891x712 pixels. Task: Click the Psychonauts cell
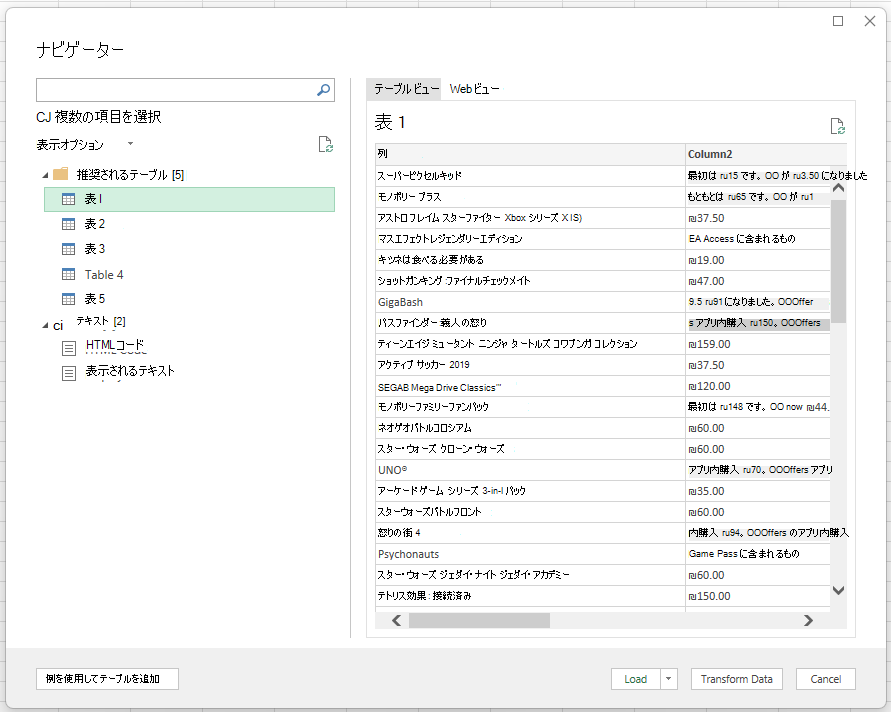(530, 554)
